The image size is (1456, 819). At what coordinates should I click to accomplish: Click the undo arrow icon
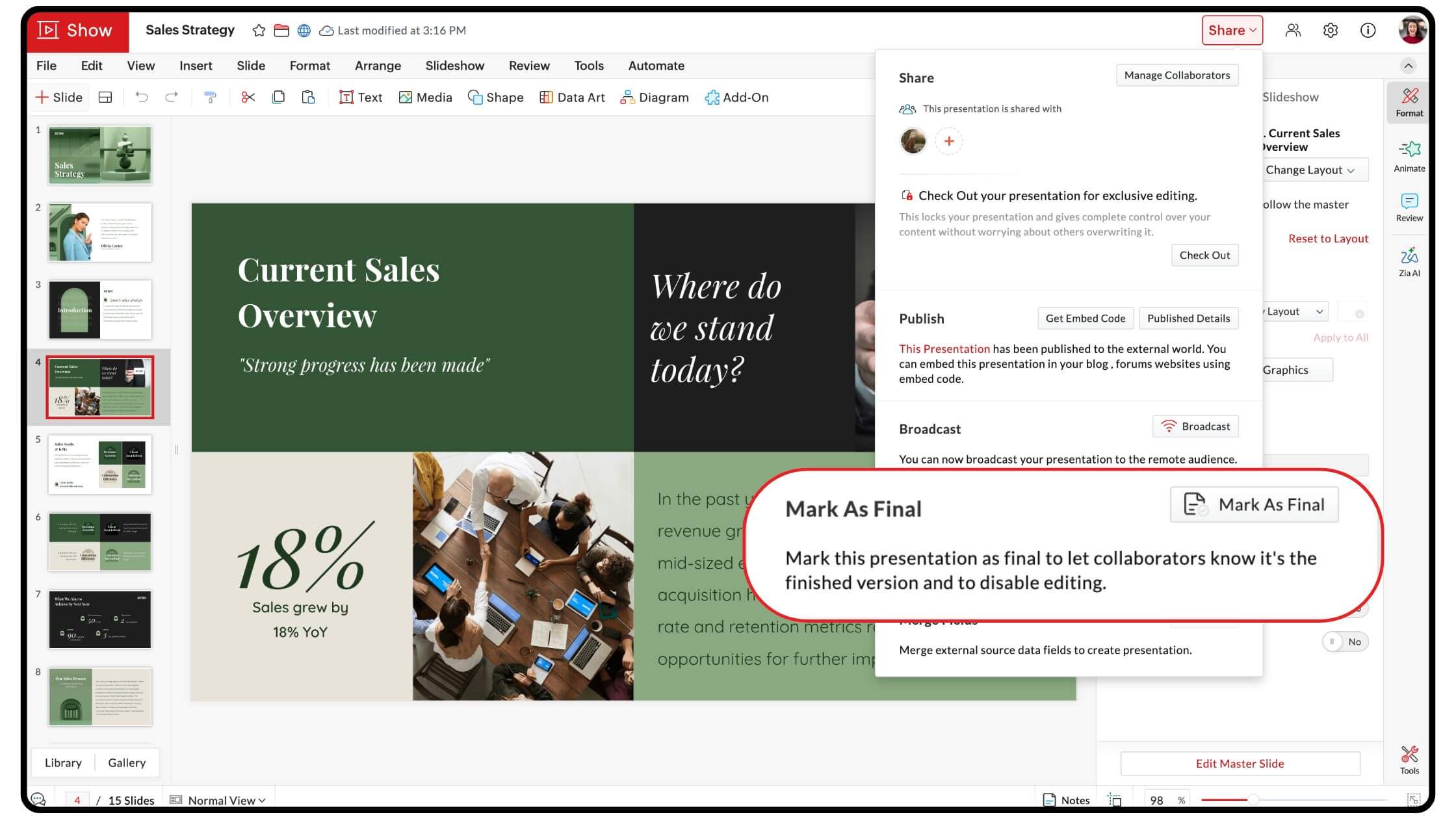pyautogui.click(x=141, y=97)
